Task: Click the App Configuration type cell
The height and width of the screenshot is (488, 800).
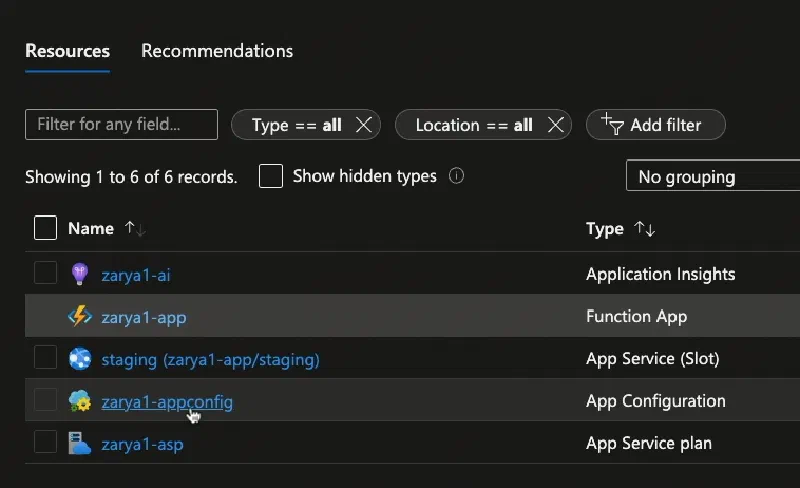Action: tap(656, 401)
